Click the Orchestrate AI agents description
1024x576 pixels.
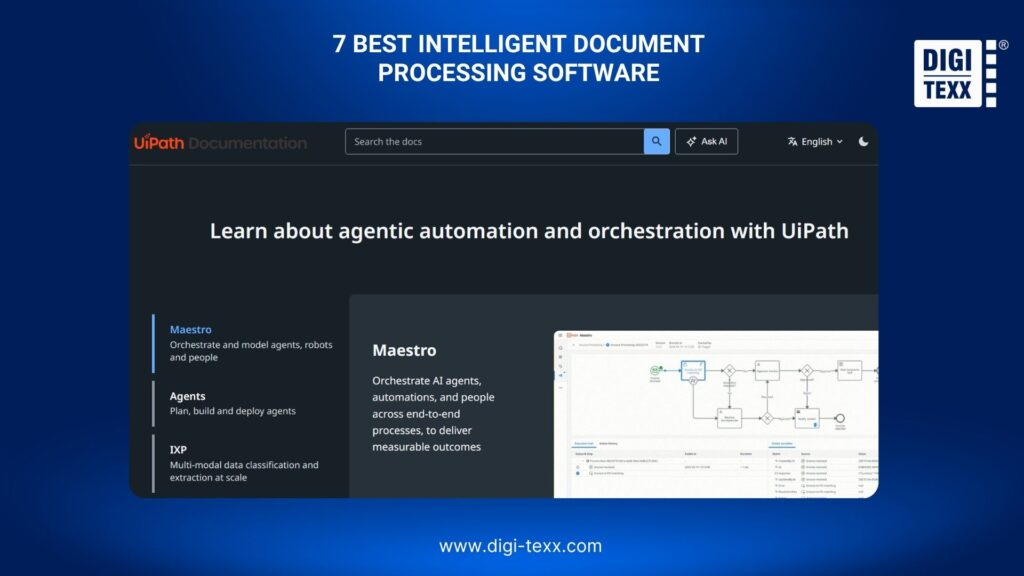point(434,413)
